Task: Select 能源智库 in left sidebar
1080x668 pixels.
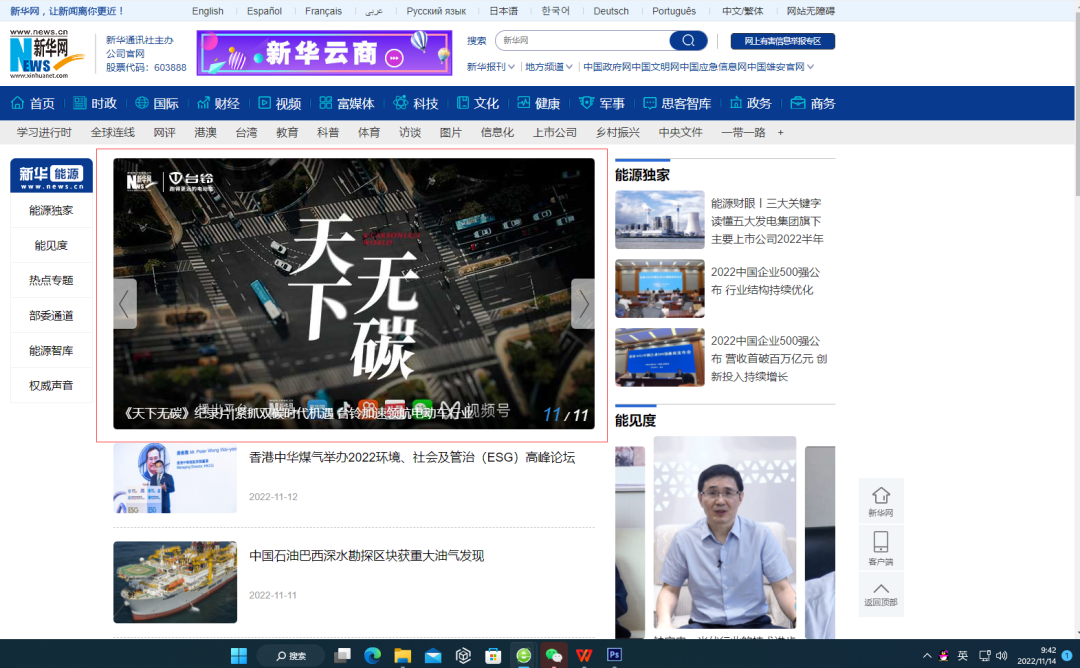Action: click(51, 351)
